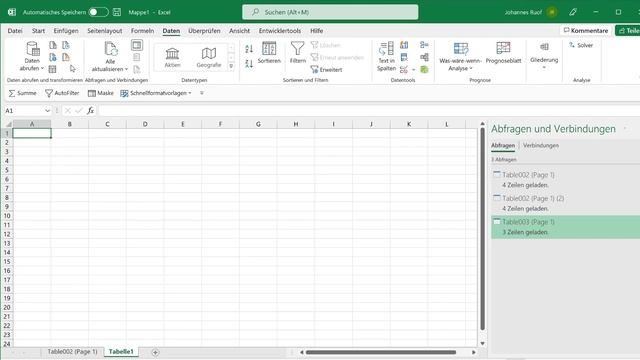
Task: Select the Table002 (Page 1) sheet tab
Action: (x=72, y=352)
